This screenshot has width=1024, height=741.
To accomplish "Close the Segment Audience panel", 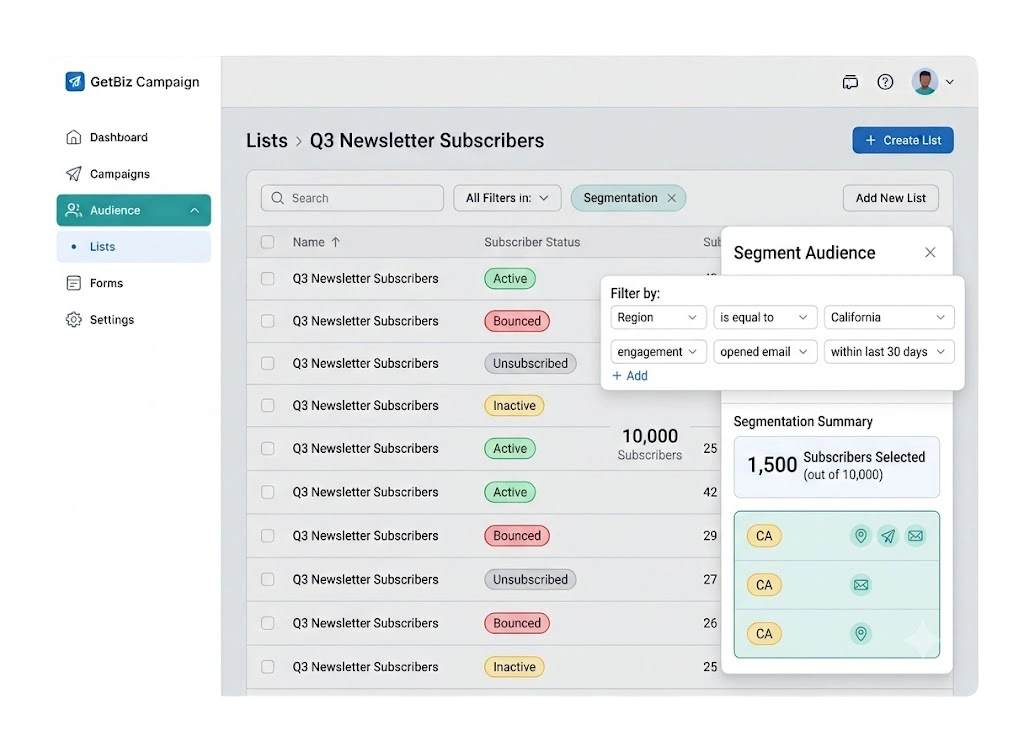I will coord(930,253).
